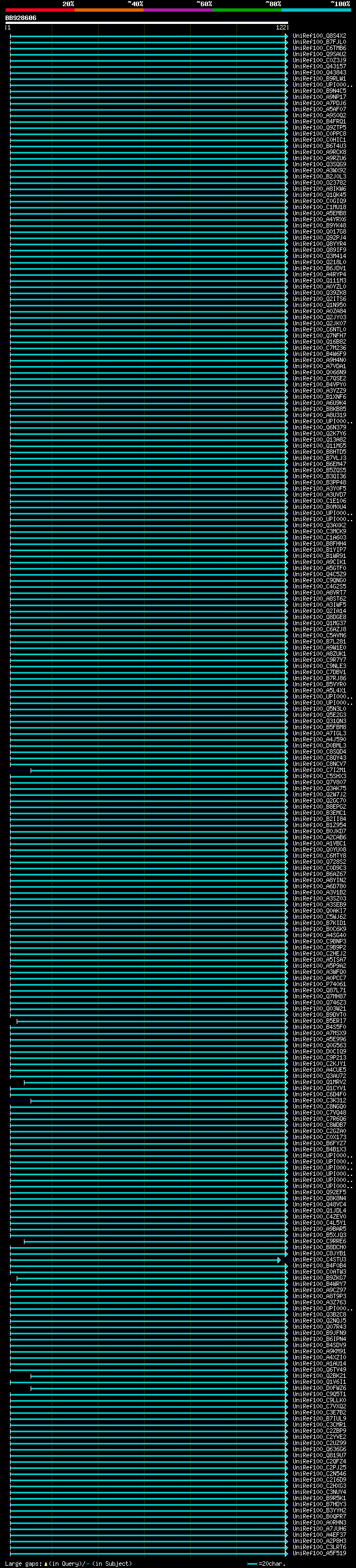Select the UniRef100_A5F519 label
The width and height of the screenshot is (356, 1568).
319,1553
